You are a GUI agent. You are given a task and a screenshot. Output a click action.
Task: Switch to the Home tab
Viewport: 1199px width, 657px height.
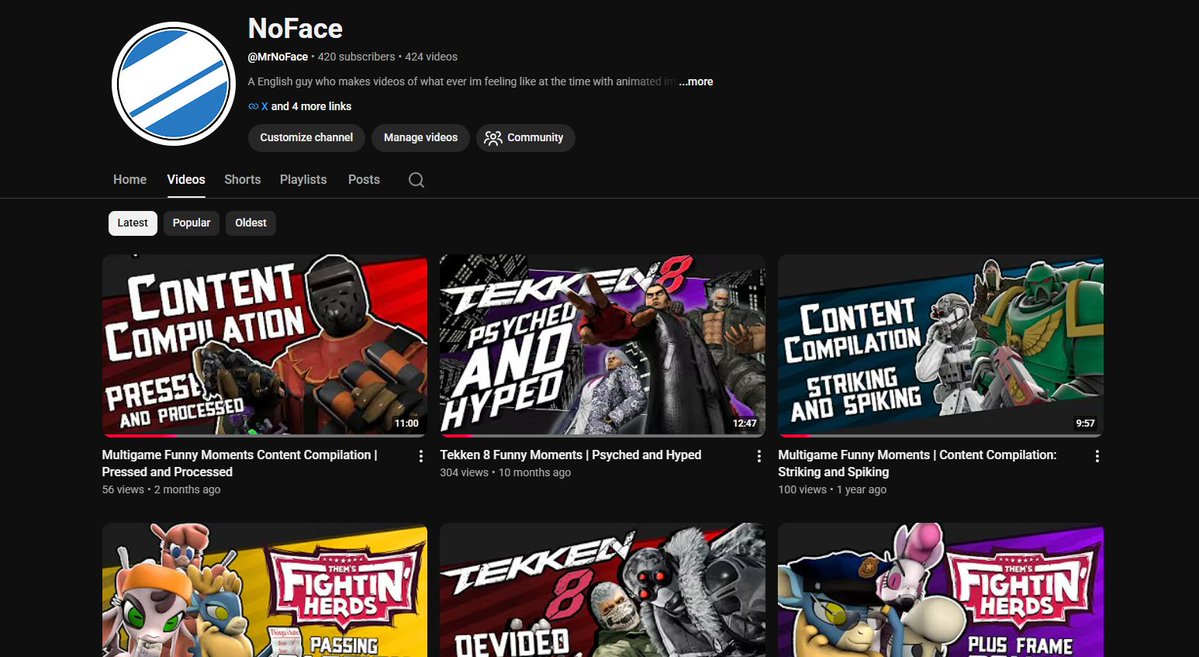[x=130, y=180]
